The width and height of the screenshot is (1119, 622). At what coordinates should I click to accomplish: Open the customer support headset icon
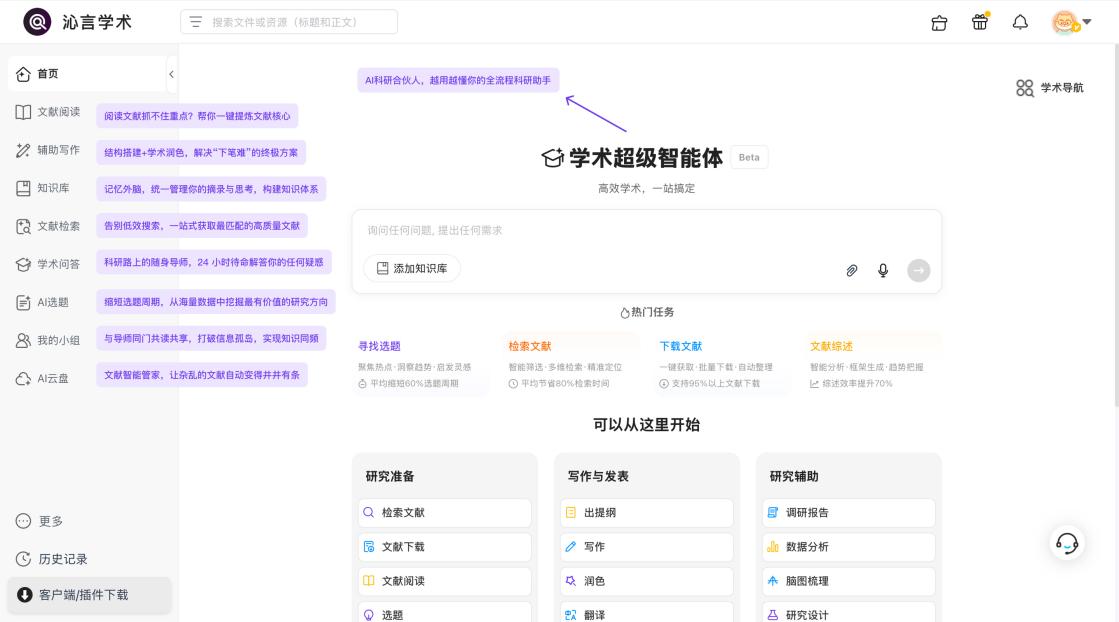(x=1067, y=543)
